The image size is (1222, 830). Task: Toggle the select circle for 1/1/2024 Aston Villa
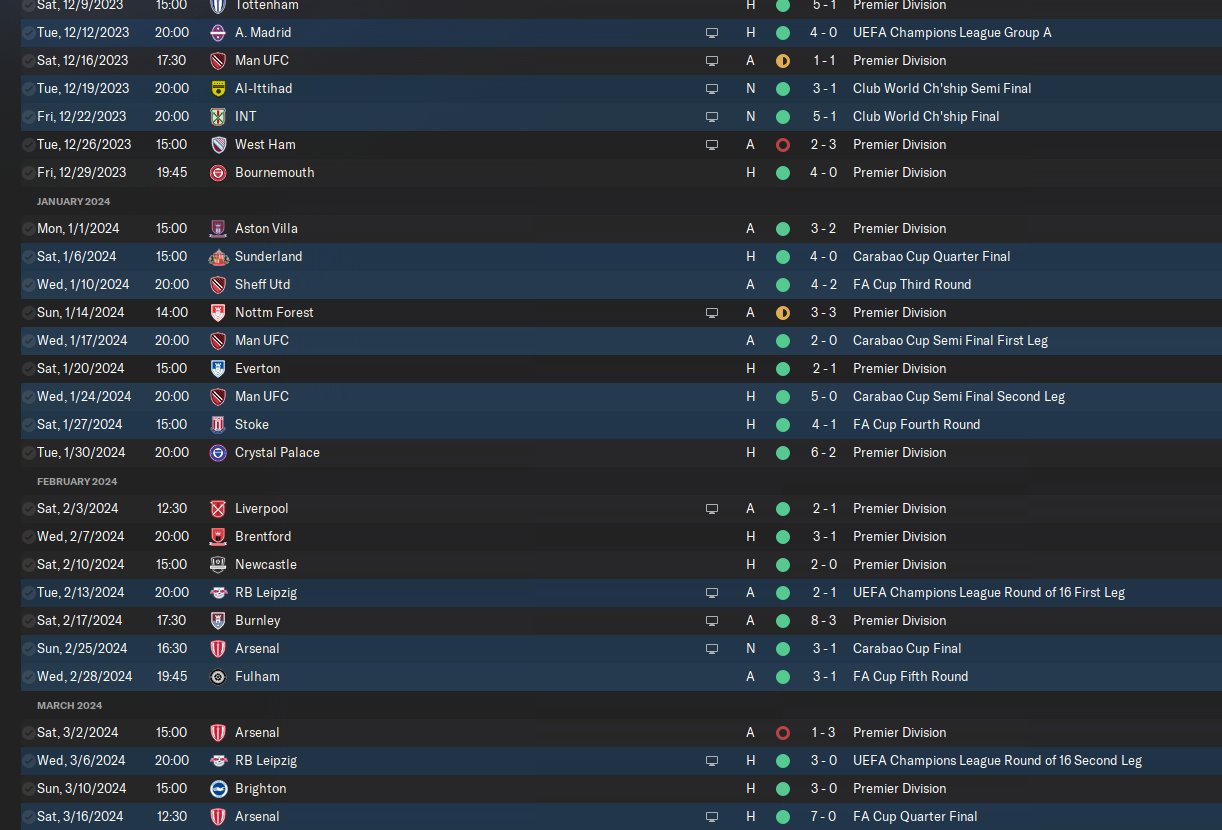pos(28,229)
